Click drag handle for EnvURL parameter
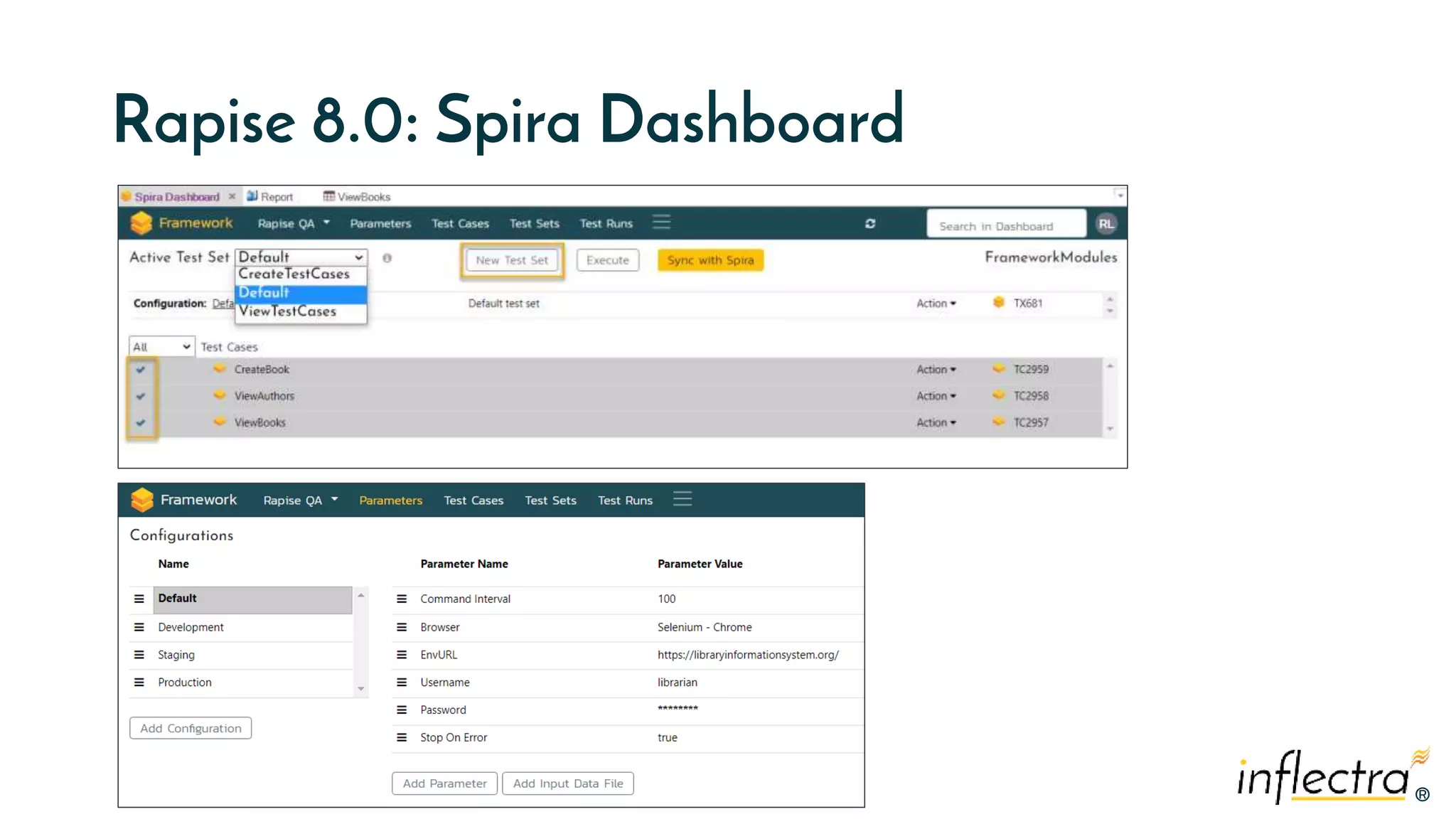The height and width of the screenshot is (819, 1456). click(x=402, y=655)
